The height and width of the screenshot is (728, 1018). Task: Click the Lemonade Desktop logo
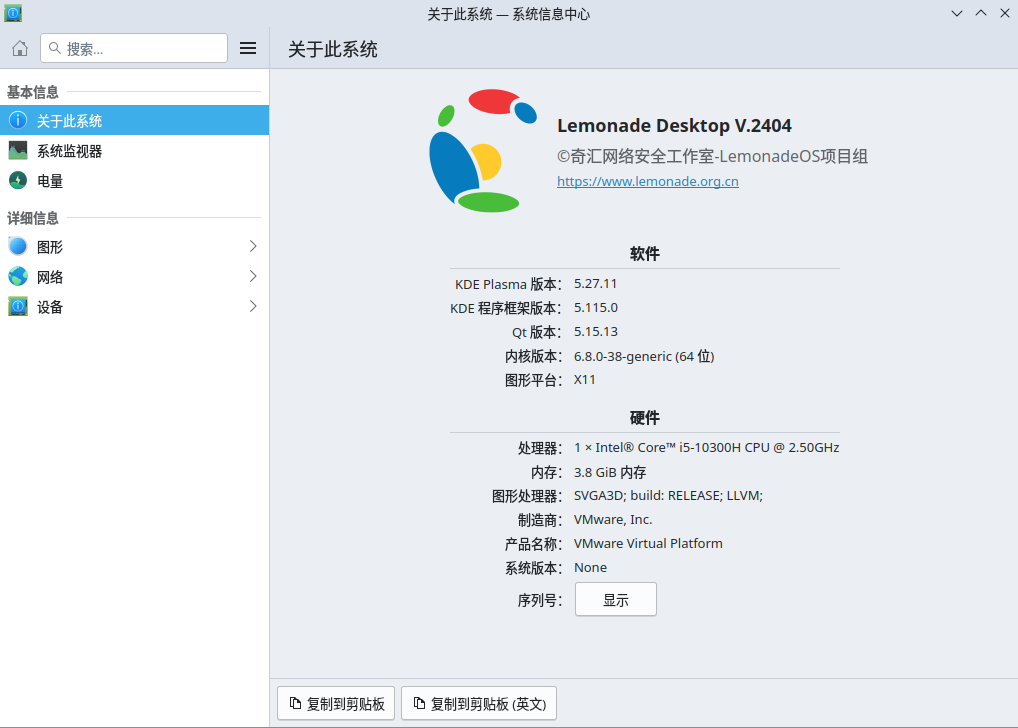click(483, 151)
